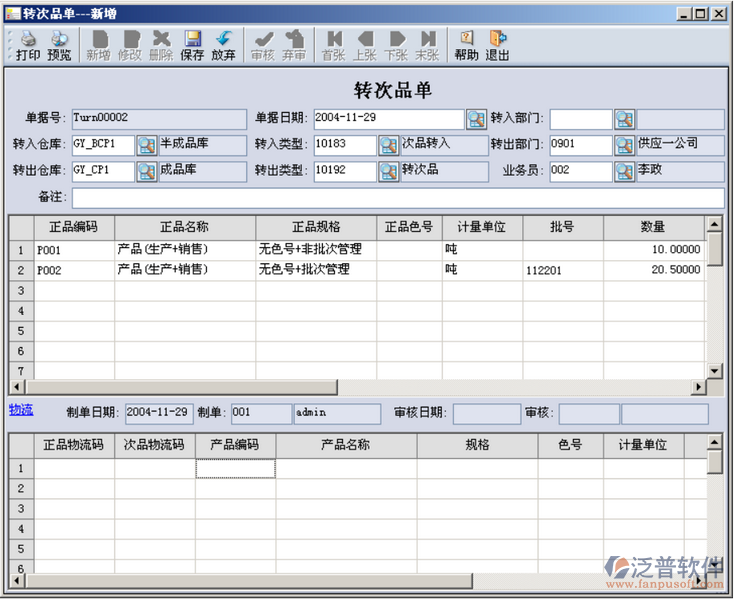Viewport: 734px width, 600px height.
Task: Open the 转入类型 lookup selector
Action: [388, 145]
